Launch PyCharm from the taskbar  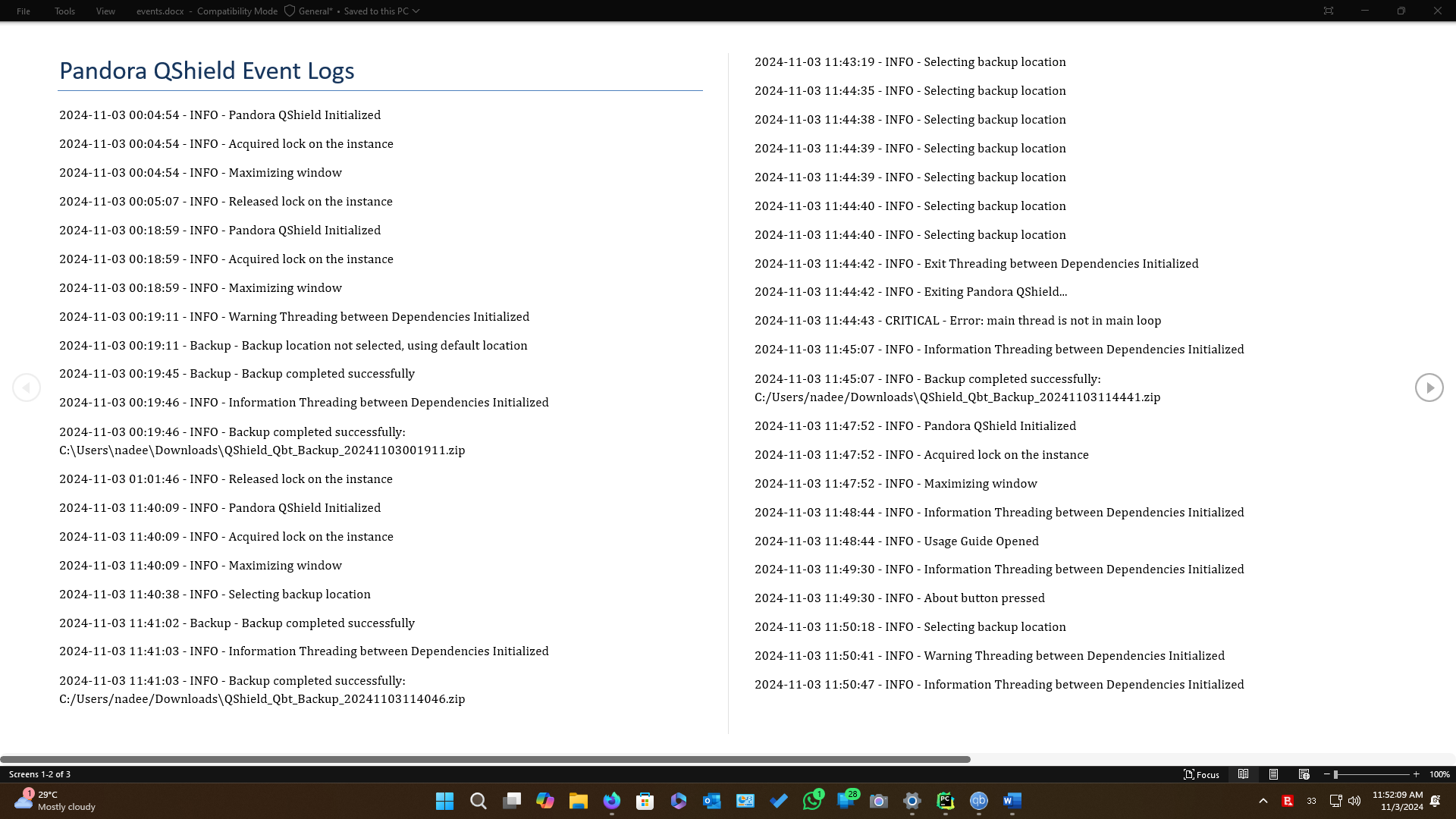tap(945, 801)
